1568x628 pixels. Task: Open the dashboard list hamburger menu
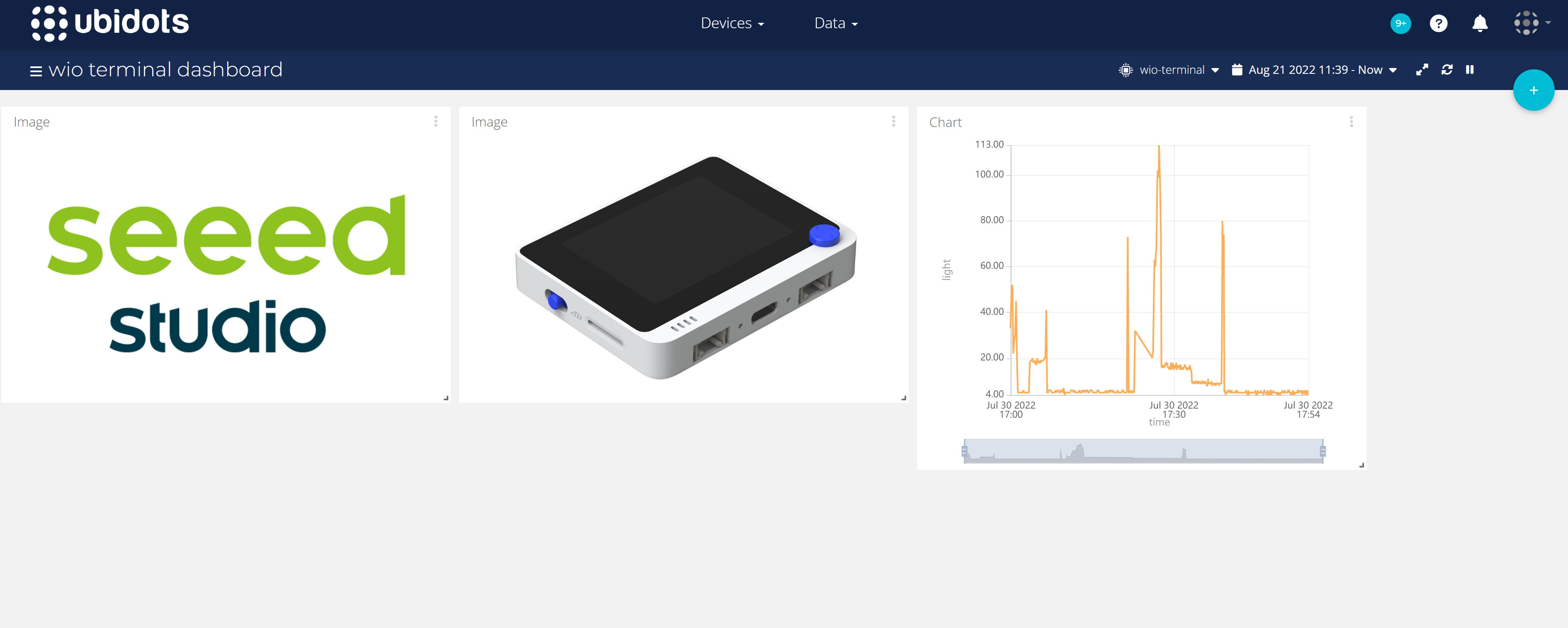tap(36, 71)
